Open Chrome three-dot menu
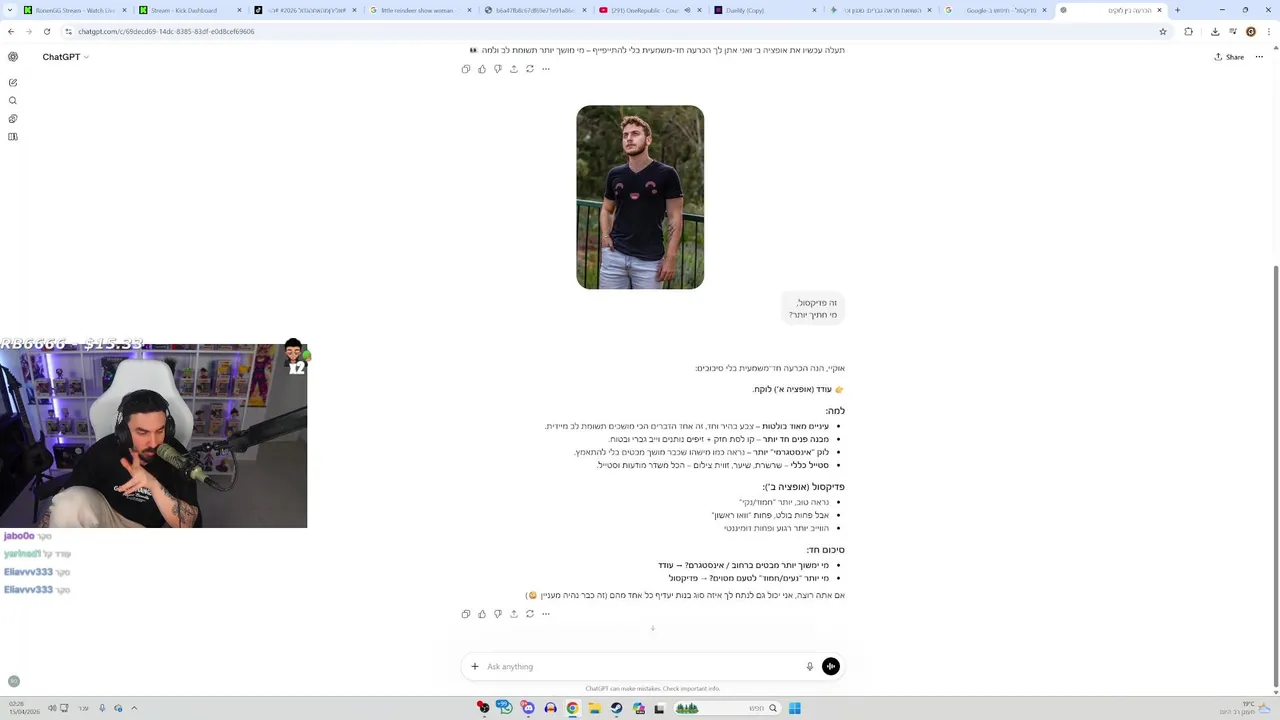The image size is (1280, 720). tap(1268, 31)
